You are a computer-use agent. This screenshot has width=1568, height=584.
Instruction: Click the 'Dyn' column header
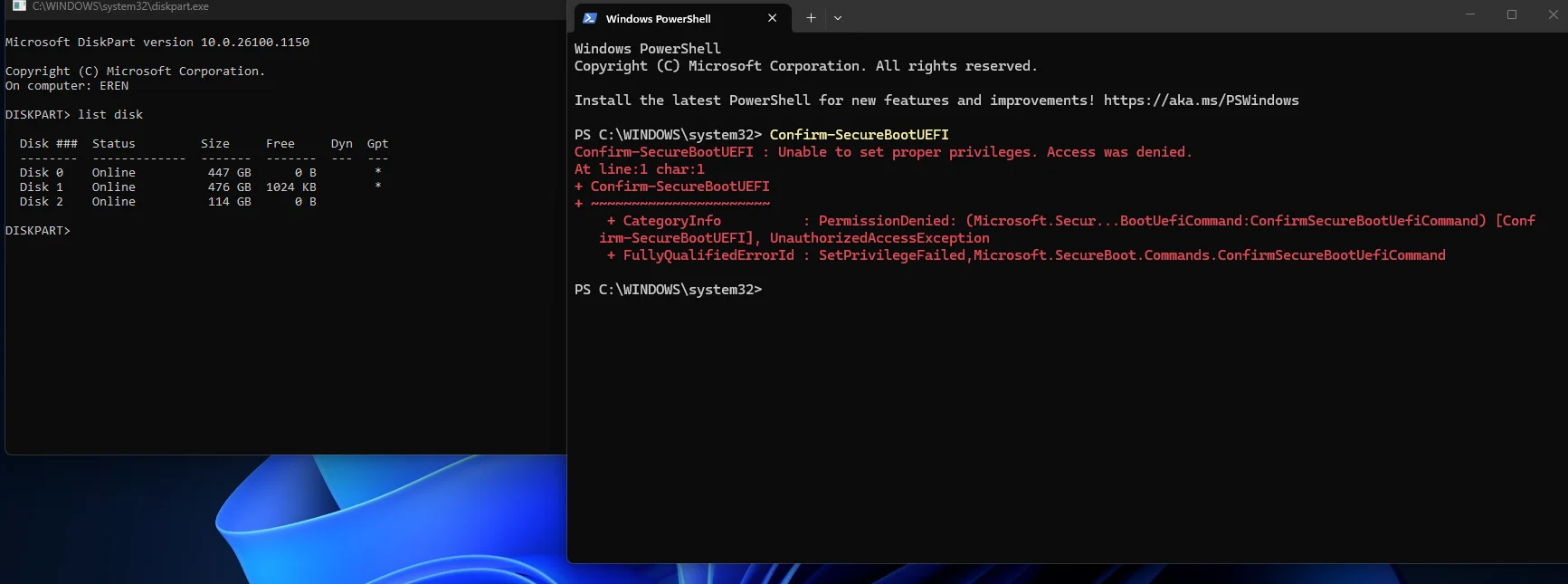[x=342, y=144]
